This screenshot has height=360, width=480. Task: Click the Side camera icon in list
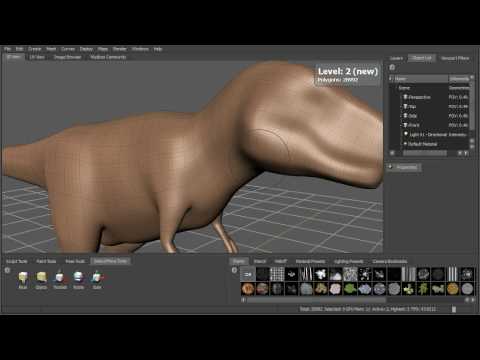(x=405, y=116)
